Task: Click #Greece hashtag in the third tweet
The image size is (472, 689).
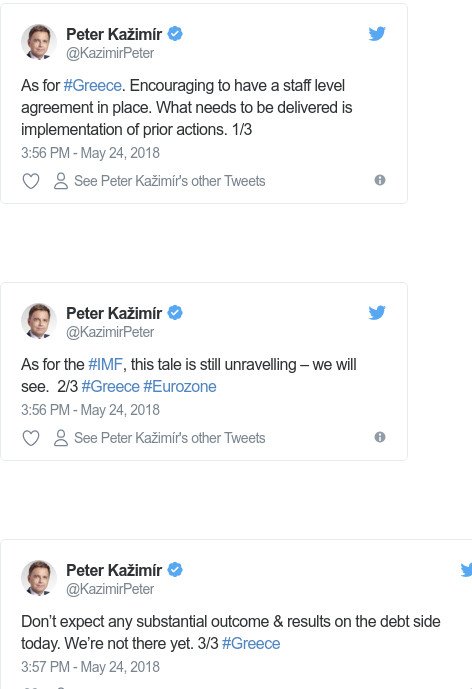Action: pos(251,643)
